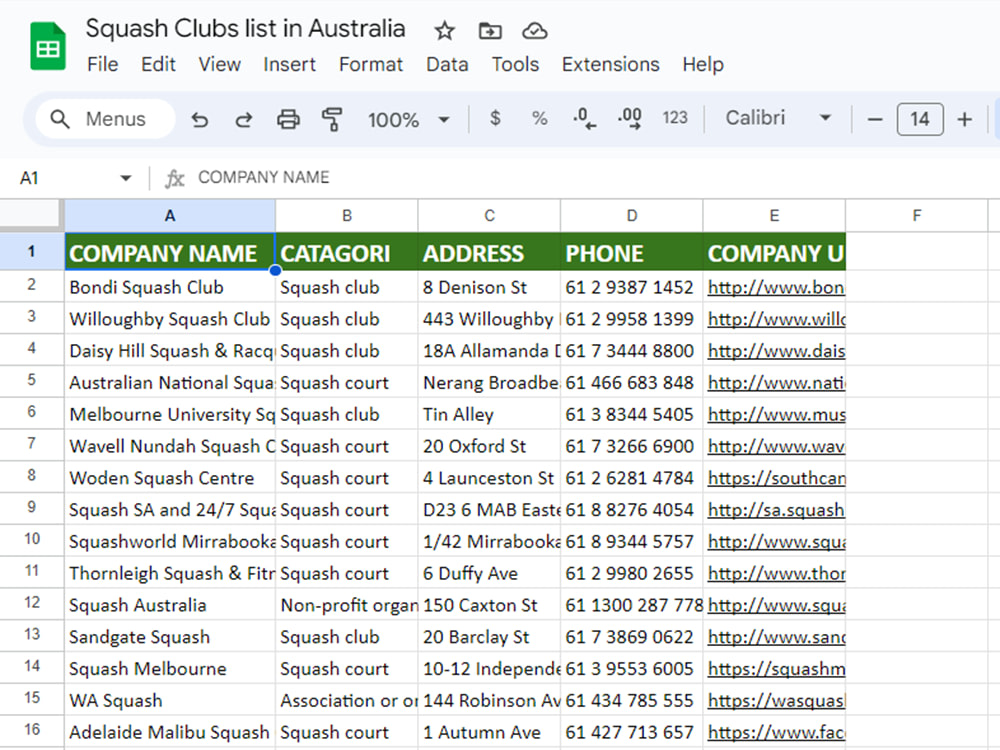Screen dimensions: 1000x750
Task: Open the southcan link for Woden Squash Centre
Action: [776, 478]
